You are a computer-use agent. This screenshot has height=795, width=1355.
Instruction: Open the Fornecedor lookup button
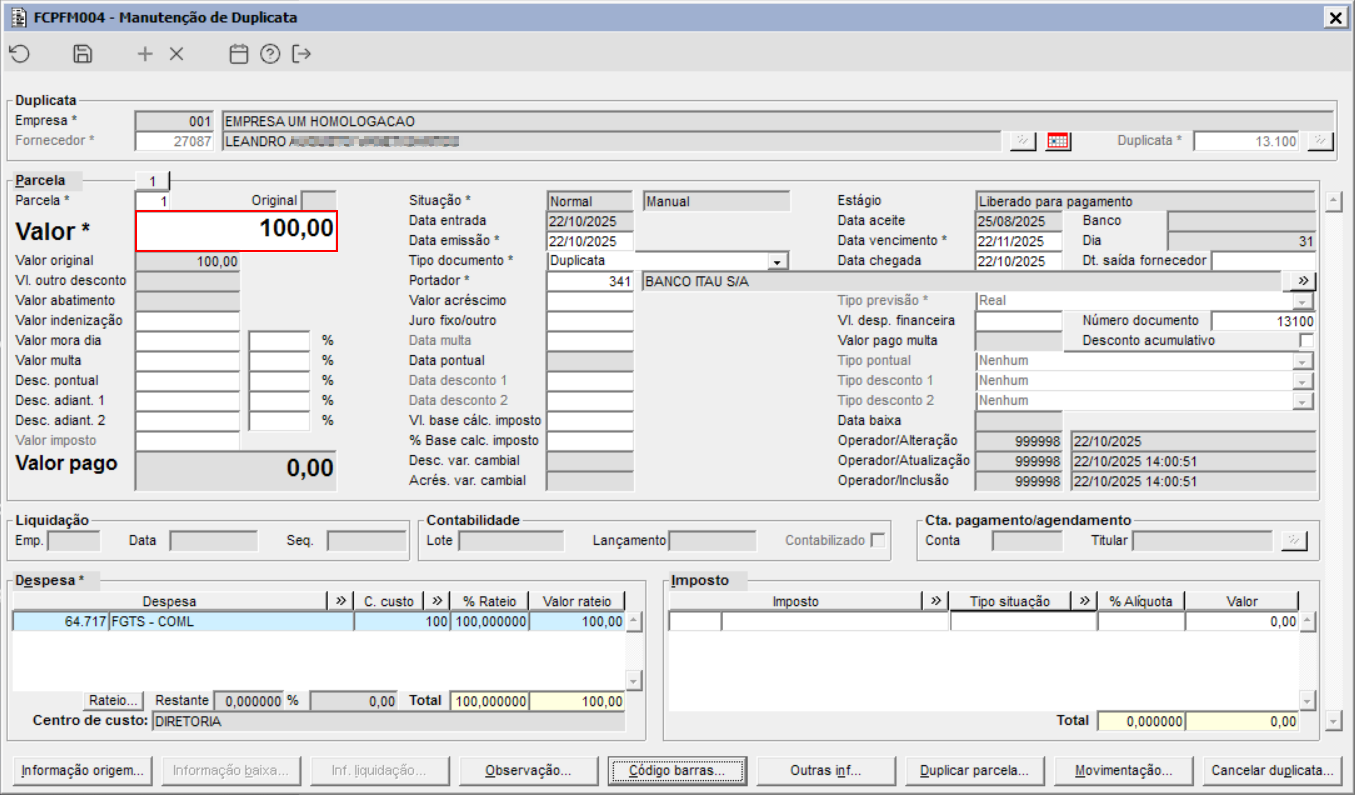point(1022,141)
